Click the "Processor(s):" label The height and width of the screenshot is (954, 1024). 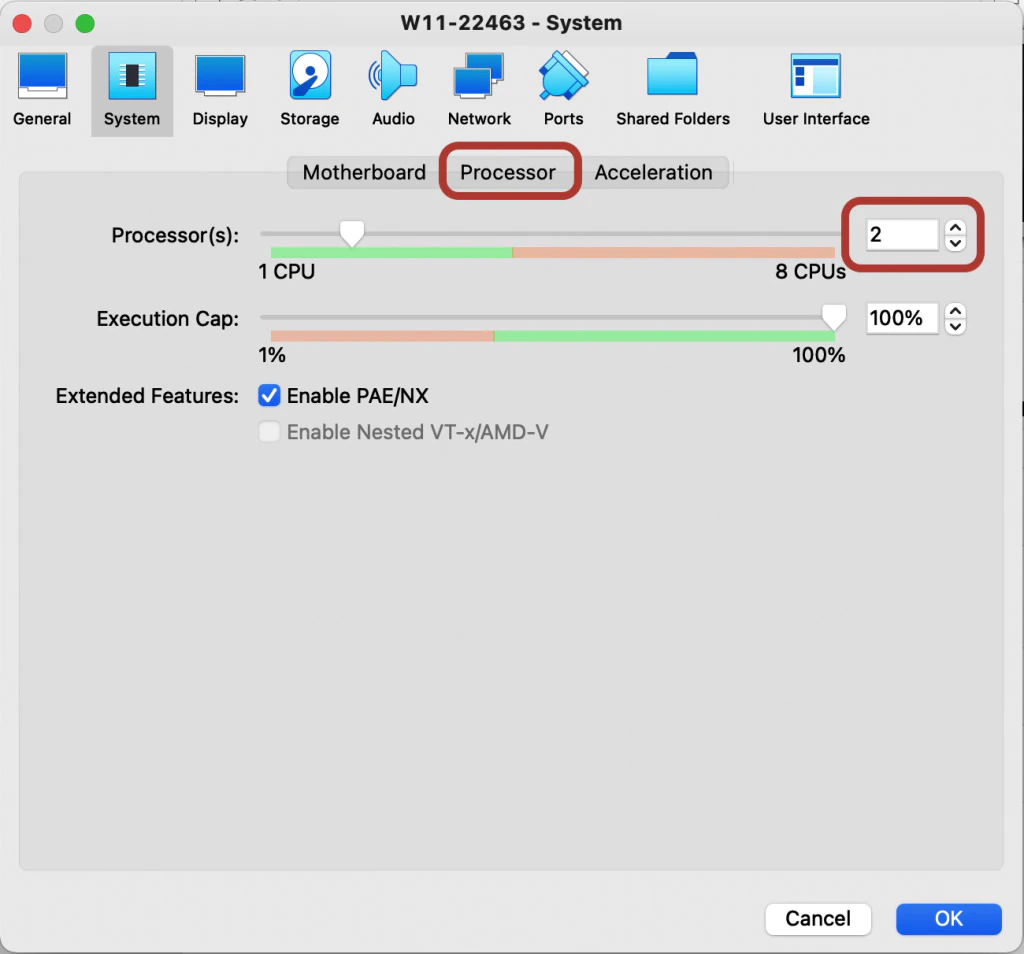pos(175,235)
